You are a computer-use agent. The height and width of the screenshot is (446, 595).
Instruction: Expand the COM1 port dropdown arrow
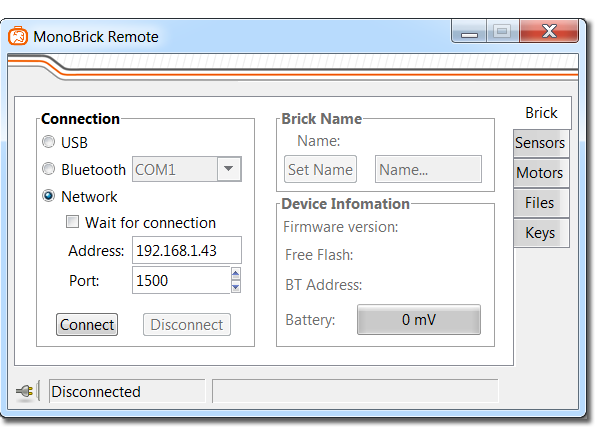pos(228,169)
